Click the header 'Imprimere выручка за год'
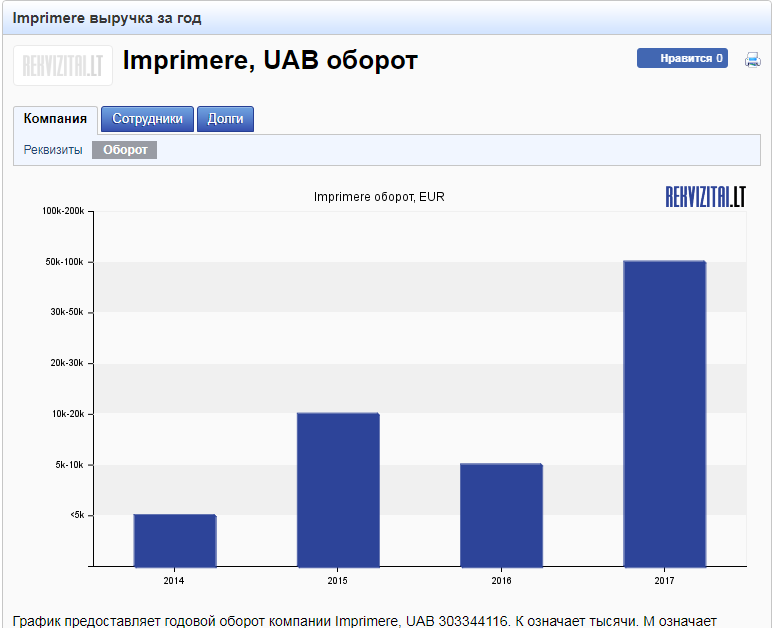The image size is (772, 628). [x=107, y=18]
